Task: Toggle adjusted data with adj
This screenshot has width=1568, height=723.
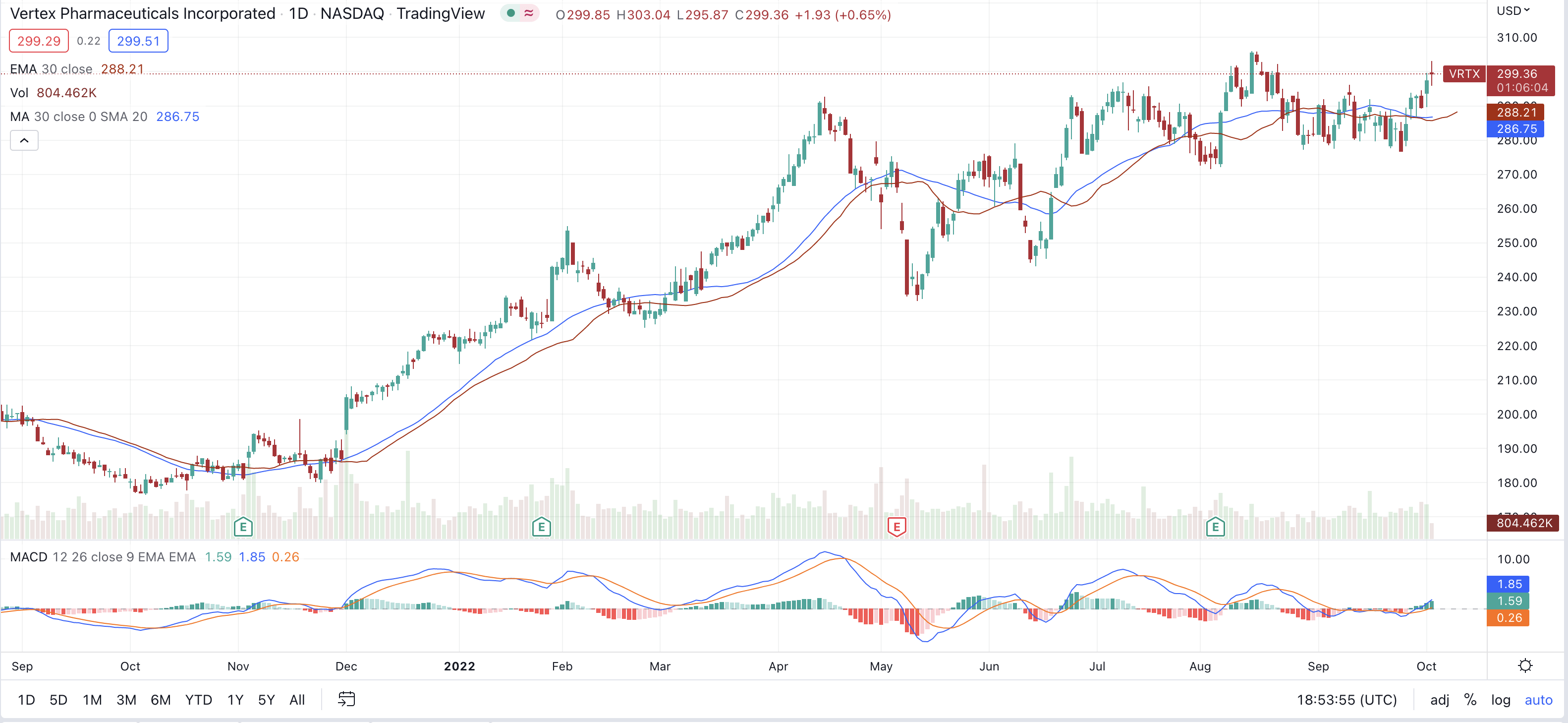Action: (1439, 700)
